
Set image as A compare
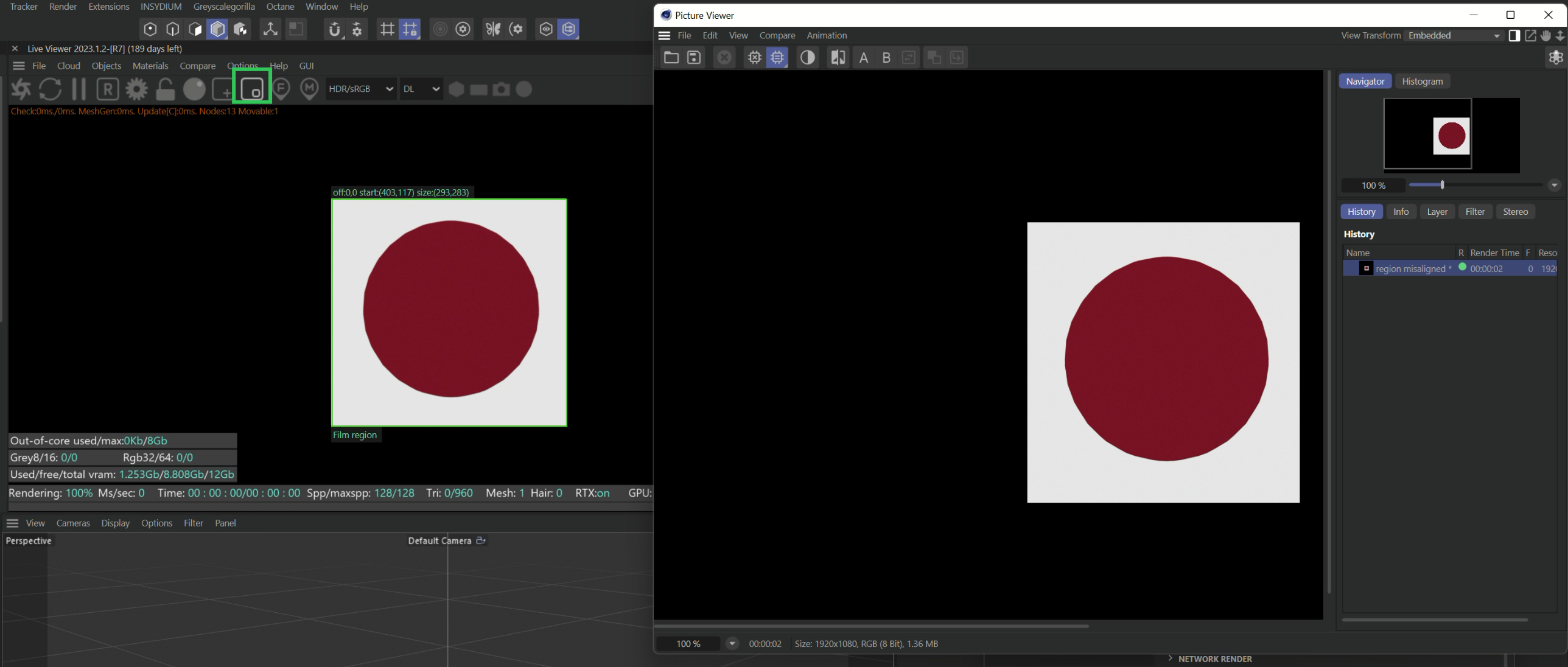pos(863,58)
